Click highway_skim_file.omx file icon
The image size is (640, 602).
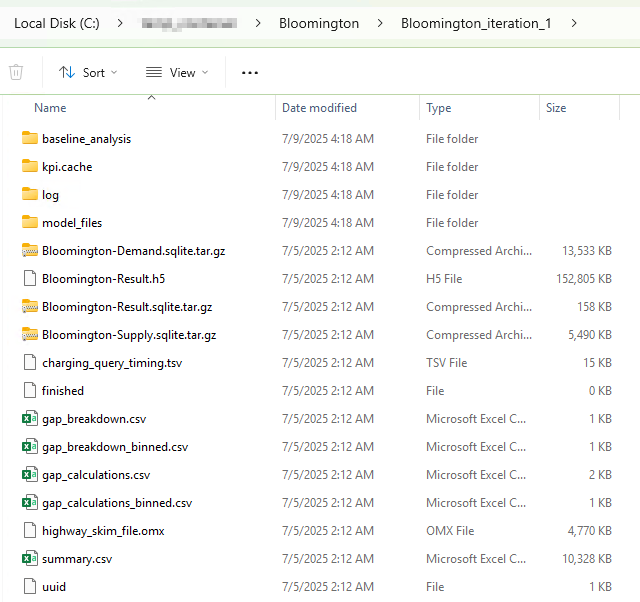30,531
